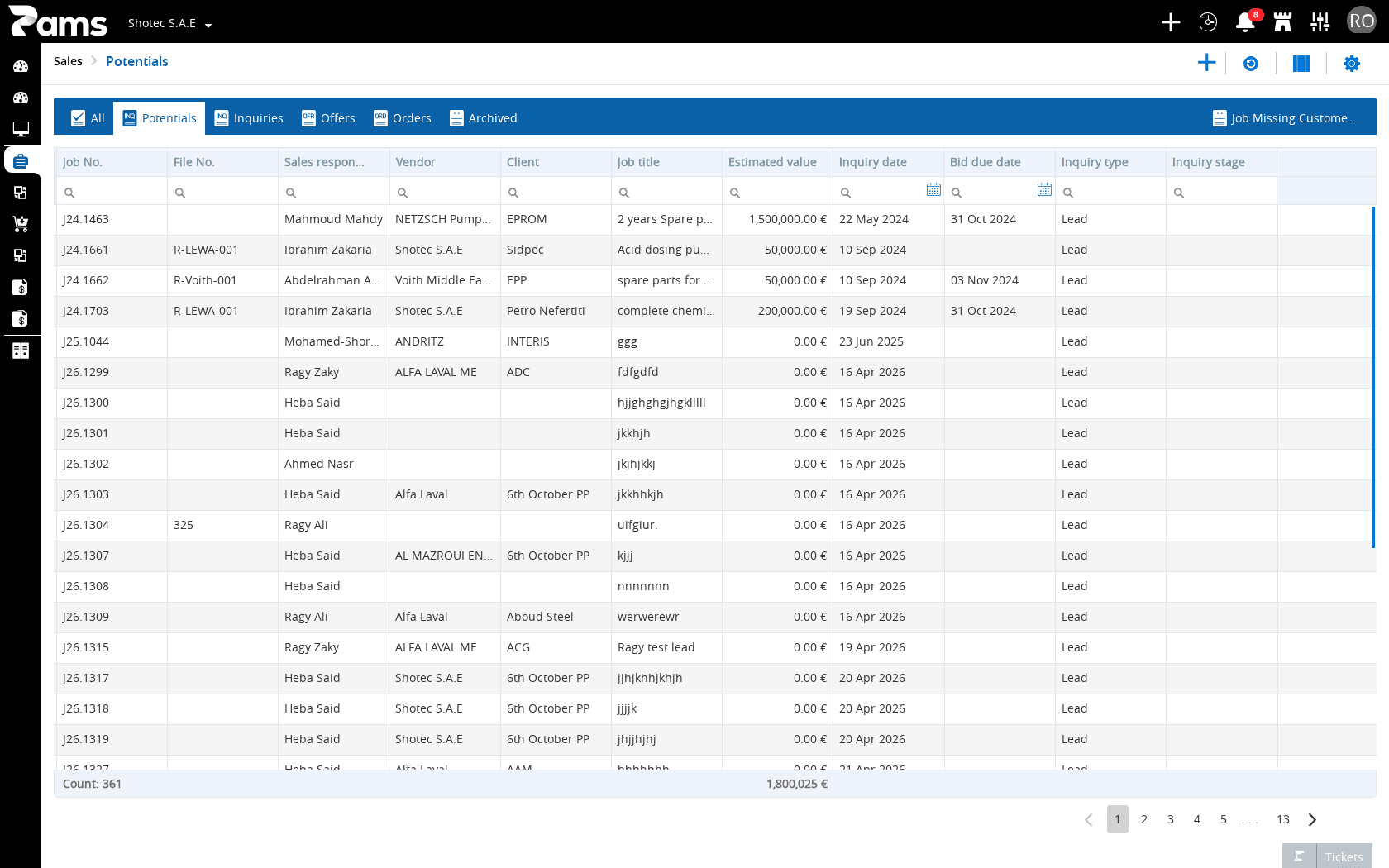Open the second invoice dollar sidebar icon
1389x868 pixels.
pos(21,318)
